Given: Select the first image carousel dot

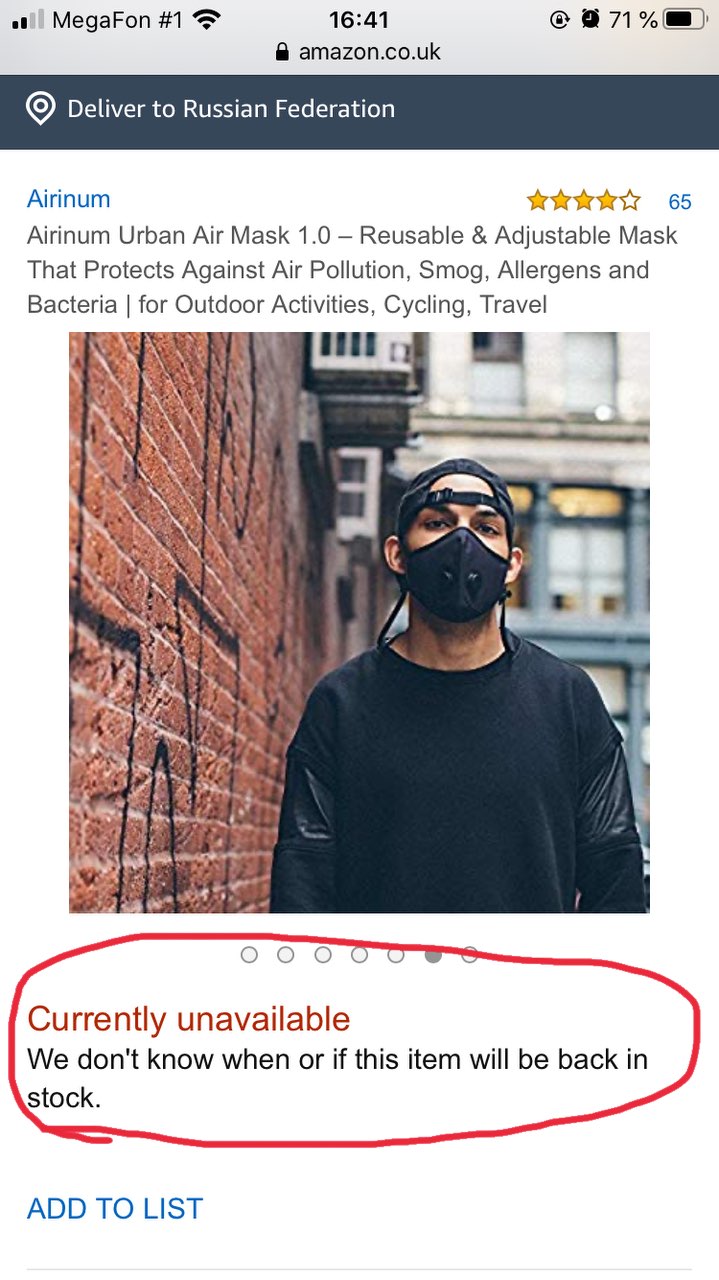Looking at the screenshot, I should [250, 955].
